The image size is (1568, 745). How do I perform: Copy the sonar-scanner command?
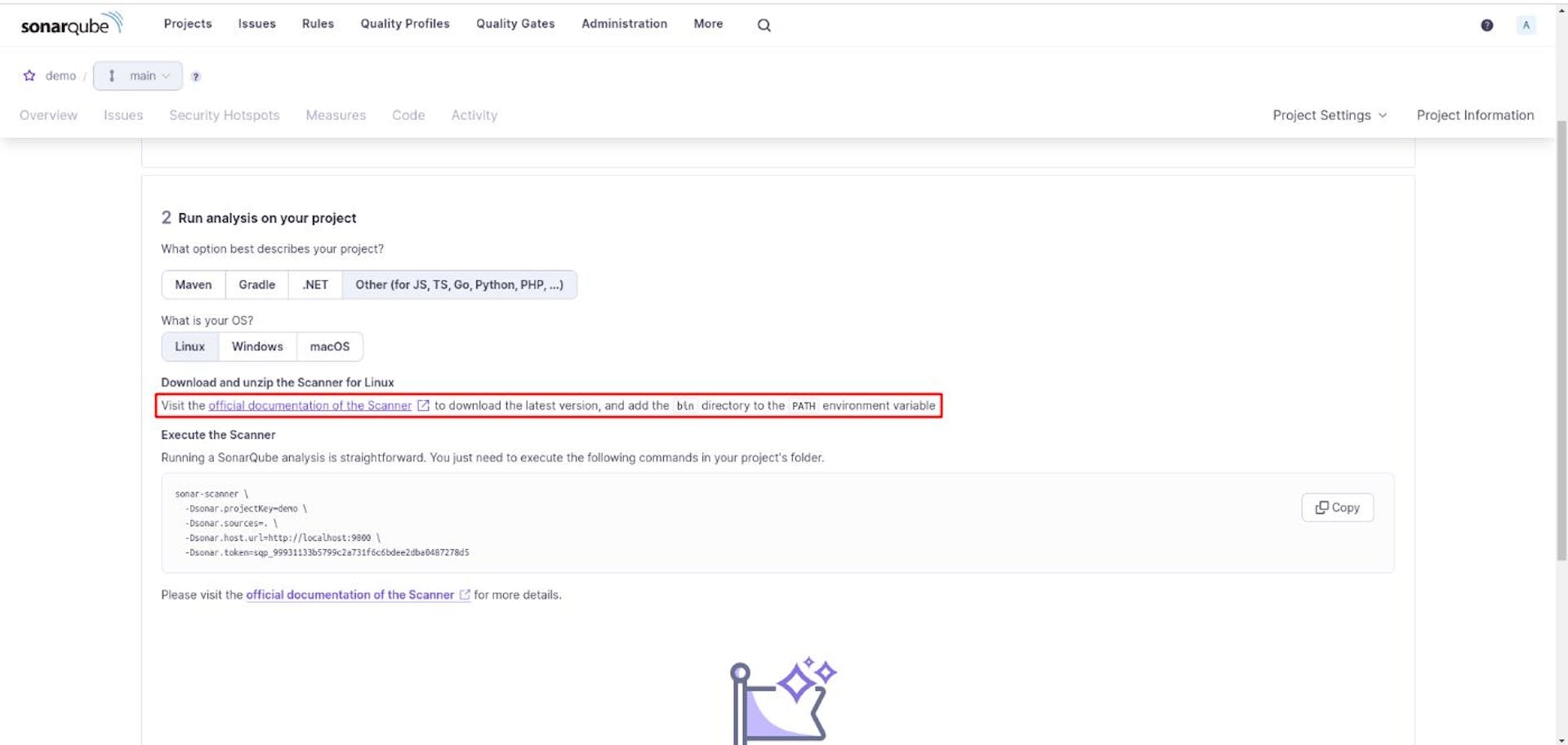(1337, 507)
